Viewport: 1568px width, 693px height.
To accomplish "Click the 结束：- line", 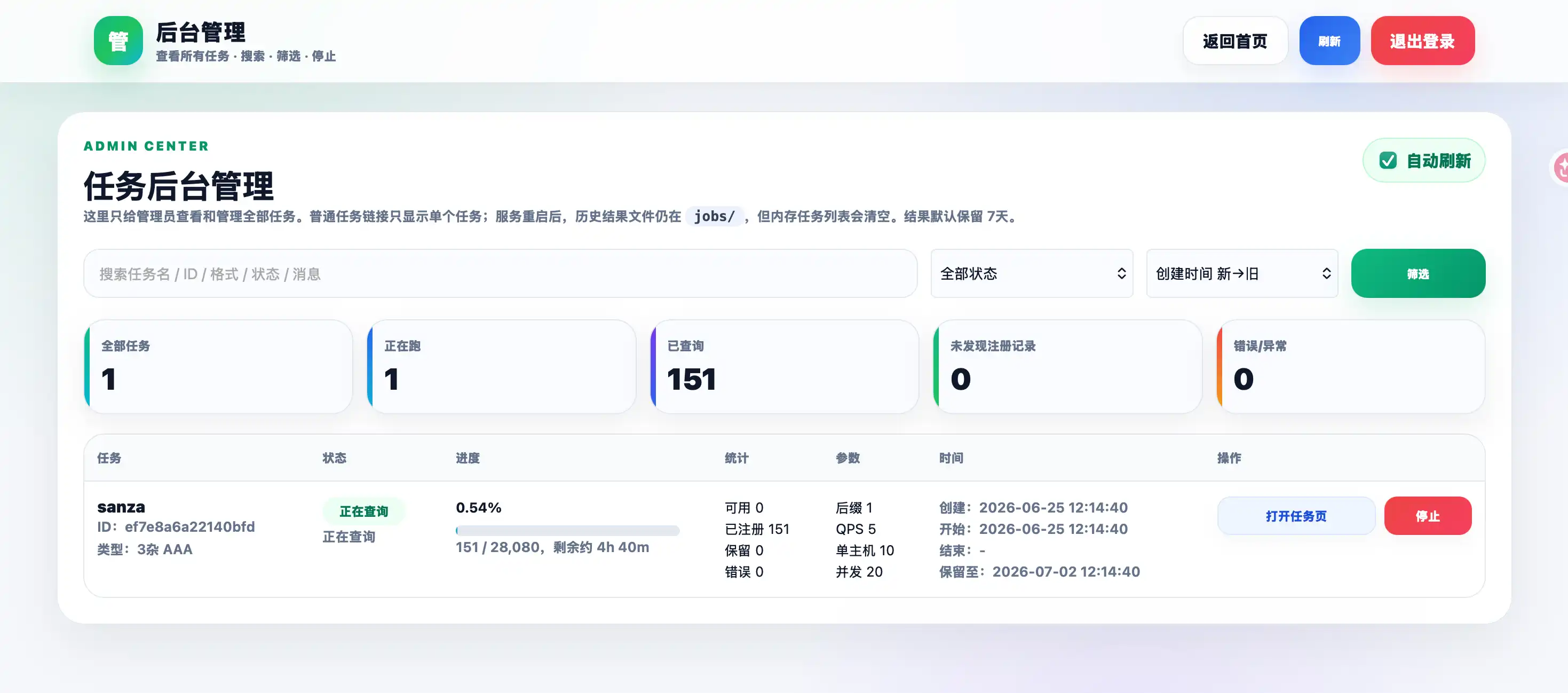I will (962, 550).
